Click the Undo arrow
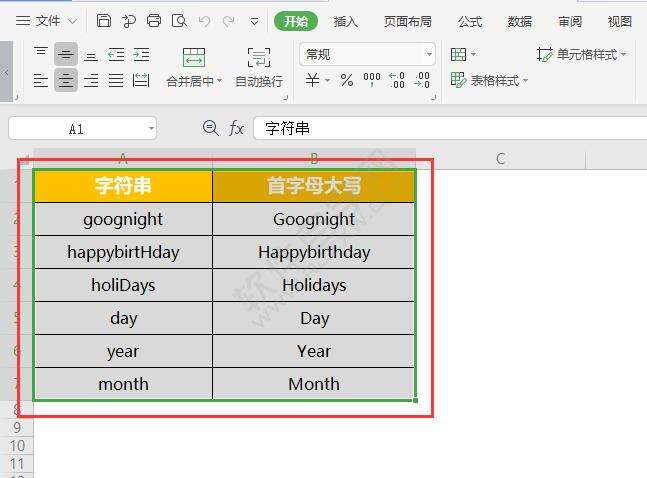 (204, 21)
